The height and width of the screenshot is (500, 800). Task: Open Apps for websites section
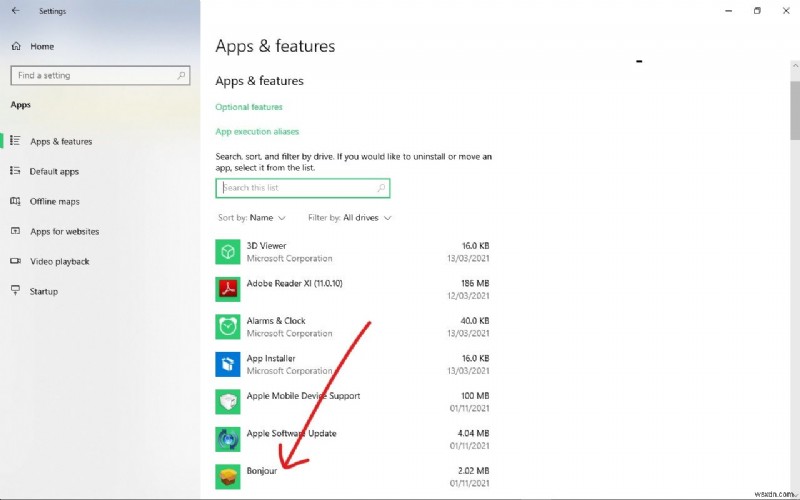coord(64,232)
